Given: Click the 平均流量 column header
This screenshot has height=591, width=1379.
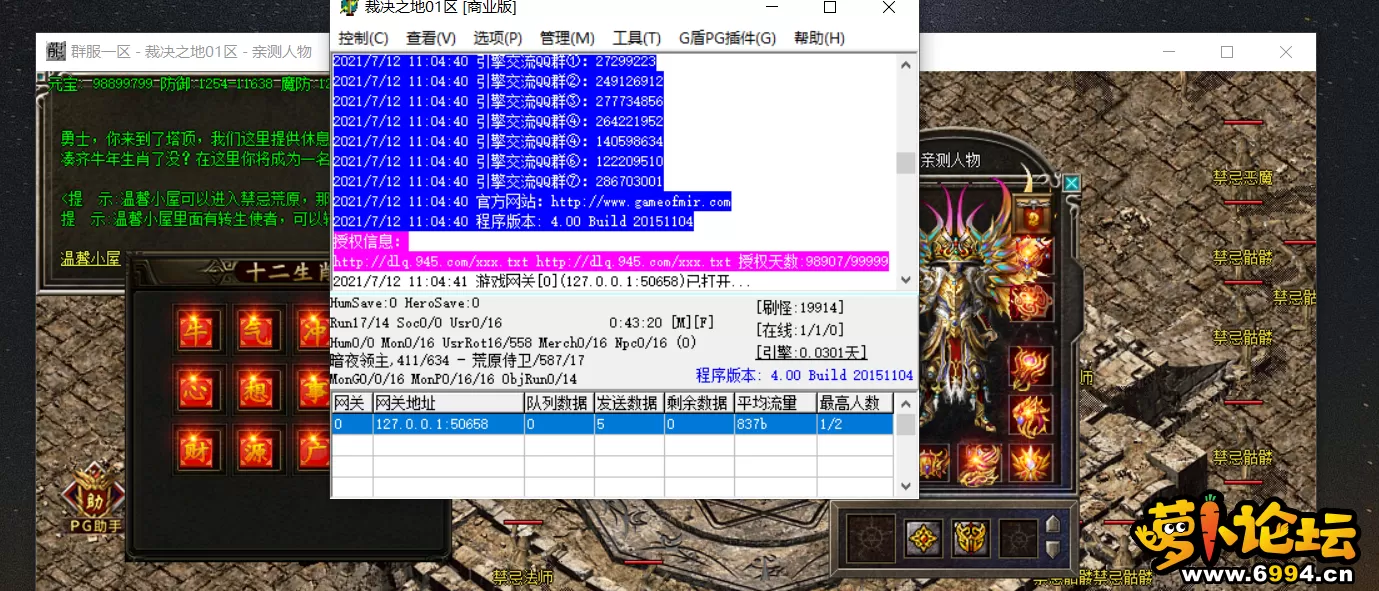Looking at the screenshot, I should [x=774, y=403].
